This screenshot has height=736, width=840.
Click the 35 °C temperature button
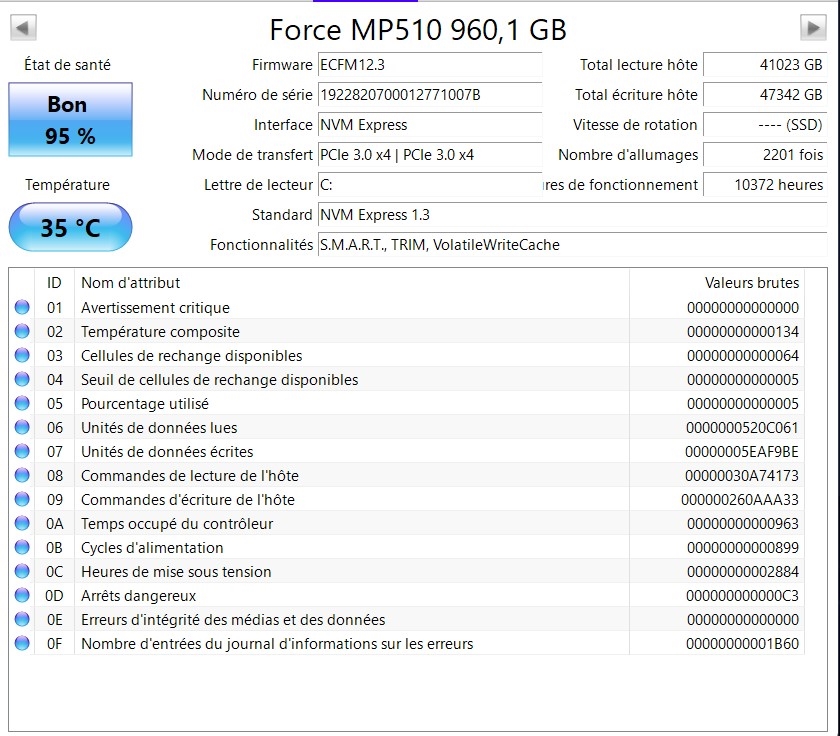pos(70,227)
